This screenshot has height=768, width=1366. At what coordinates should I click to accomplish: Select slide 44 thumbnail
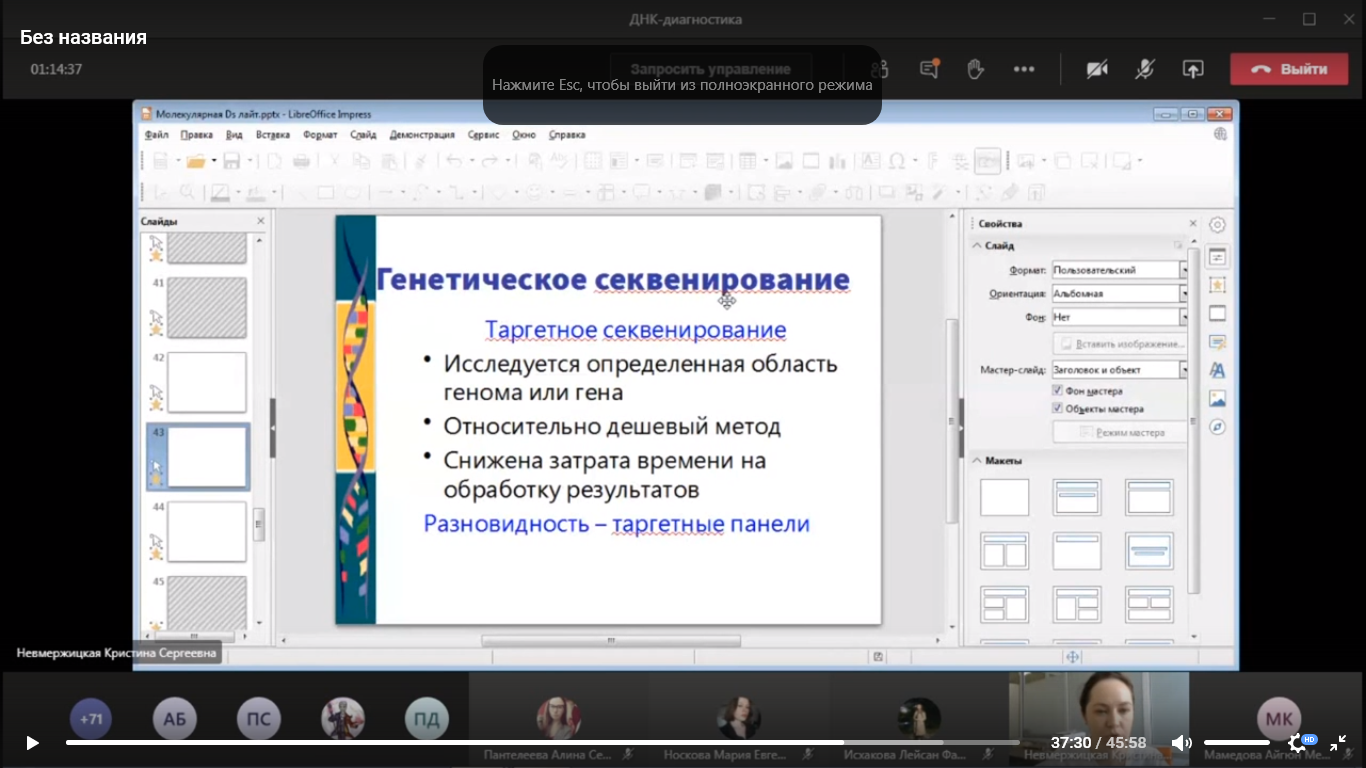point(207,532)
